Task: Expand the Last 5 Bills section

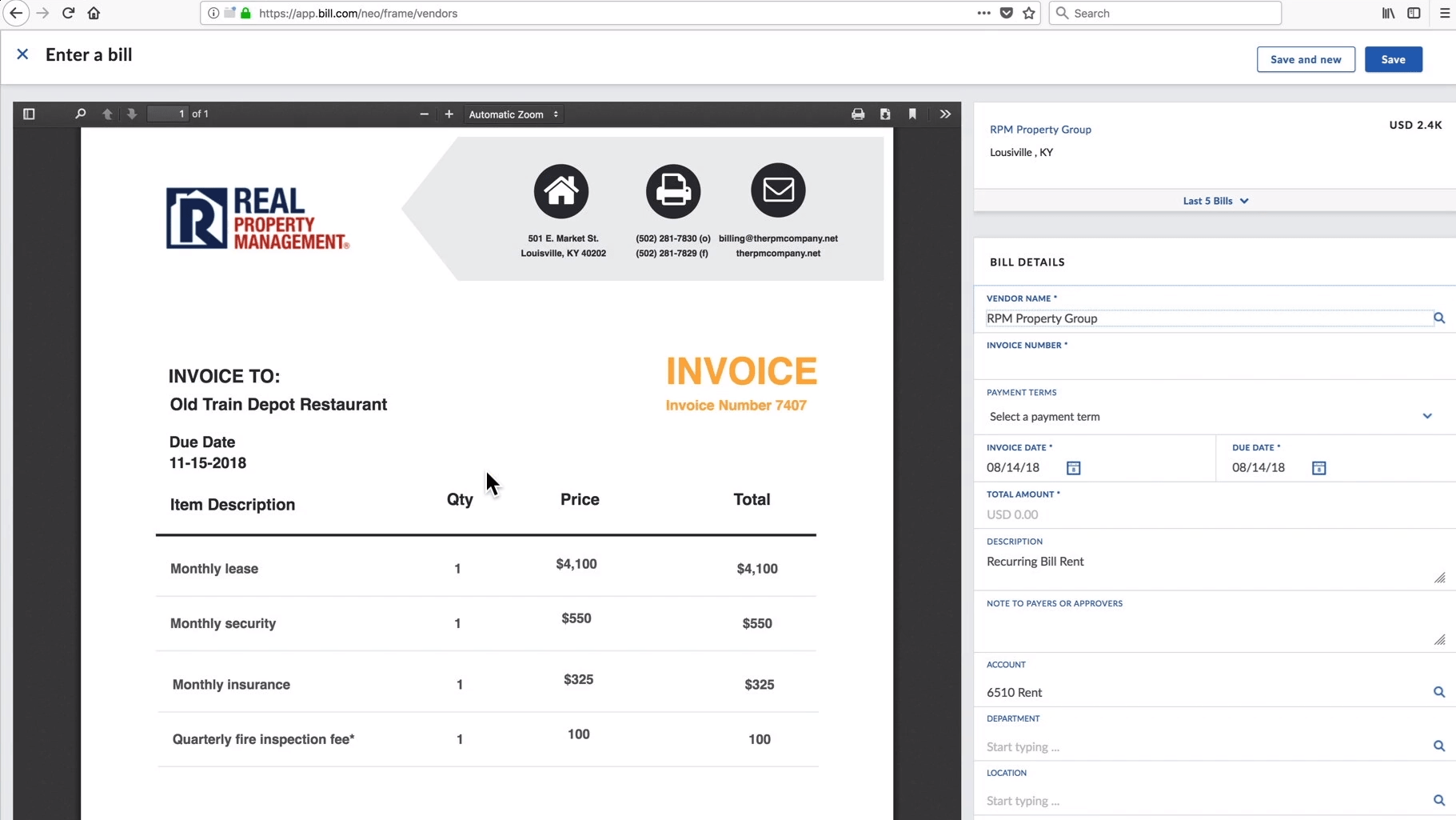Action: coord(1215,201)
